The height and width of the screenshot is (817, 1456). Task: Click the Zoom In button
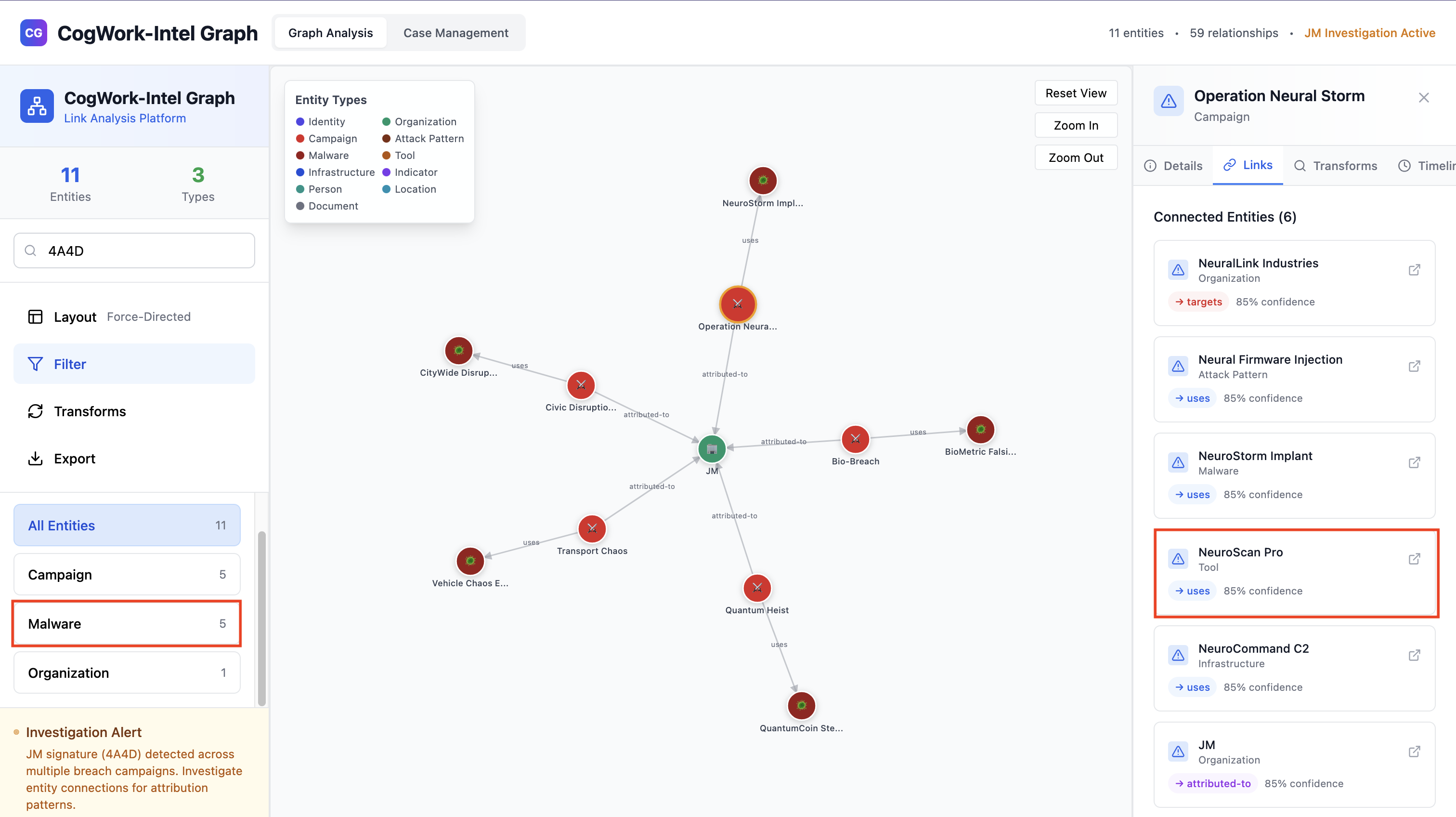pos(1075,125)
